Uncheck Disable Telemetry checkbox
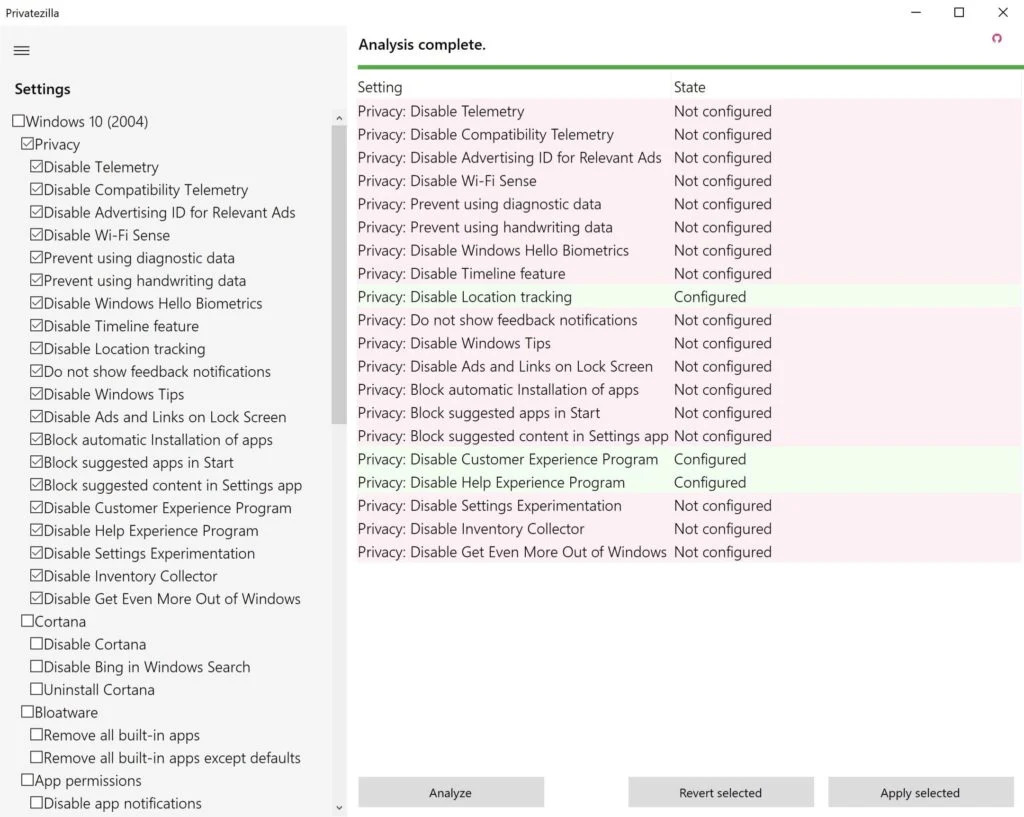Screen dimensions: 1024x817 (37, 167)
